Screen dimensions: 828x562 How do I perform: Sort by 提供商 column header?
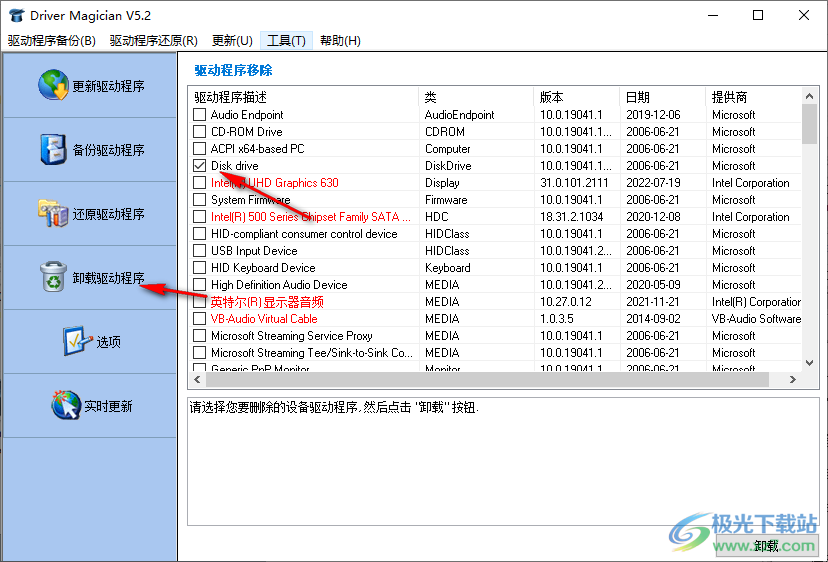click(754, 97)
